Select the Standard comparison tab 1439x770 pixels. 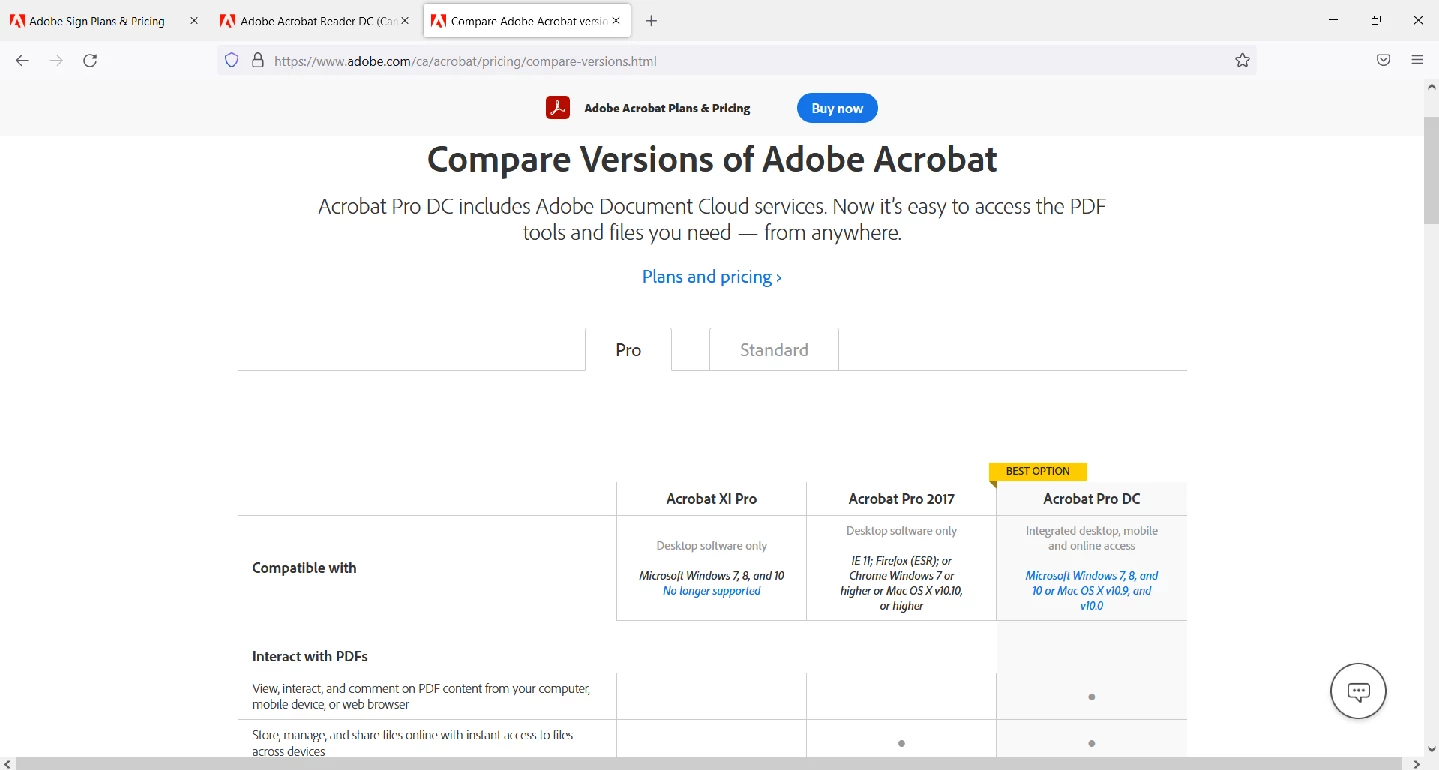coord(774,349)
